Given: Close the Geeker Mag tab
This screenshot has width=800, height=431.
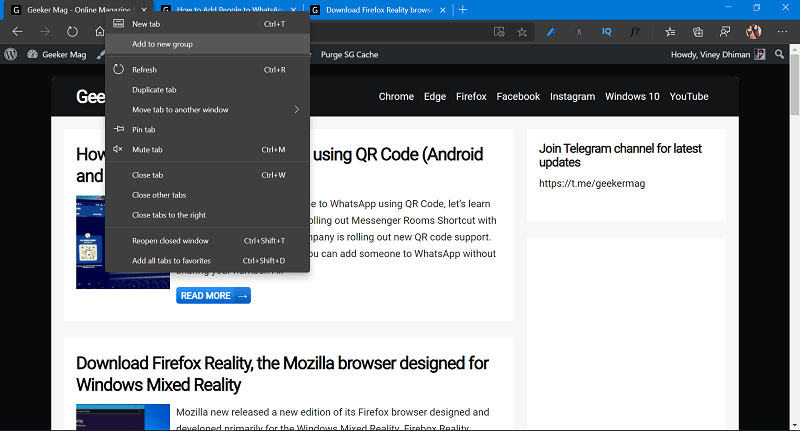Looking at the screenshot, I should 144,10.
